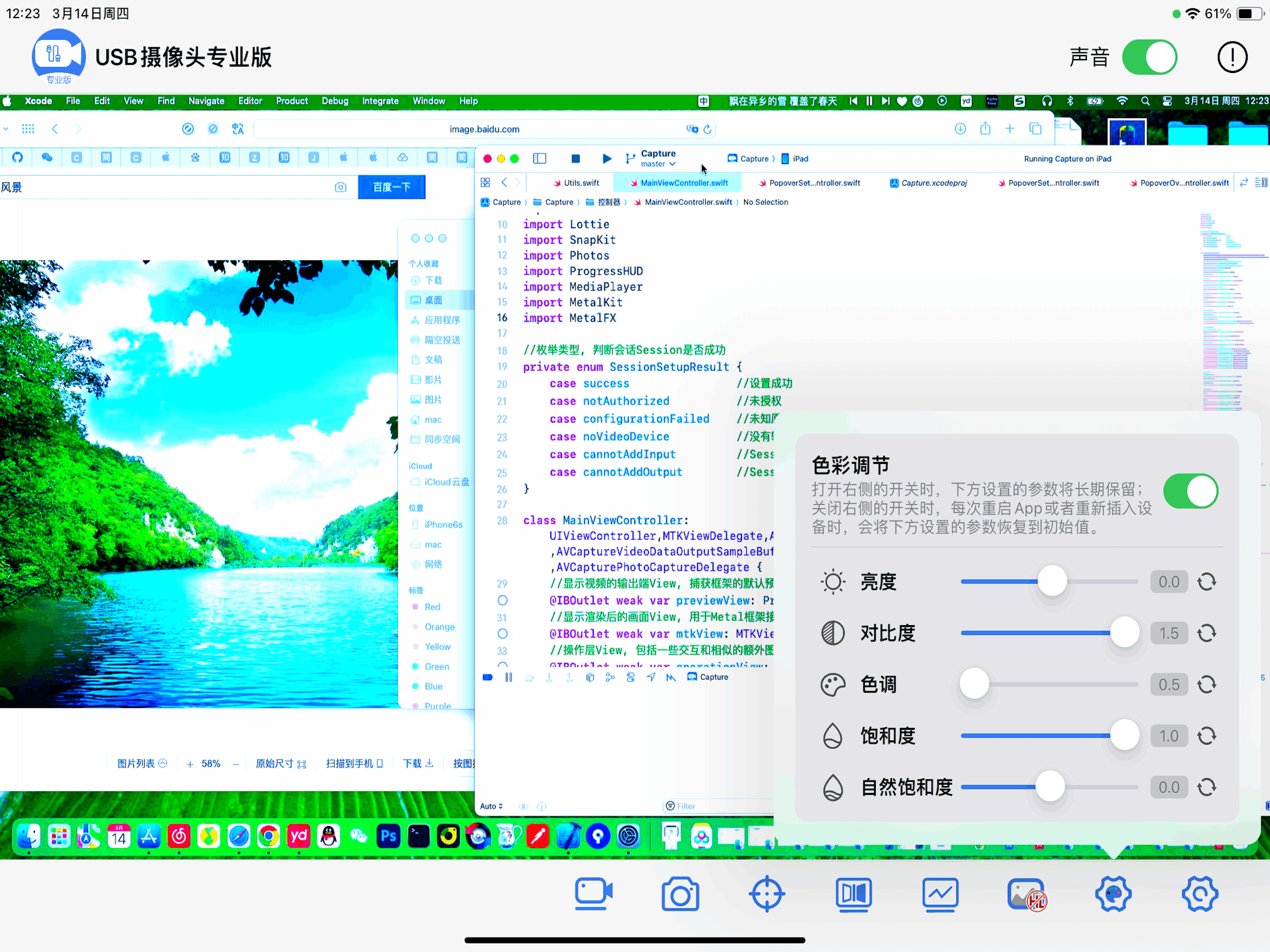Click the pause debug icon in Xcode debug bar
Image resolution: width=1270 pixels, height=952 pixels.
tap(509, 678)
